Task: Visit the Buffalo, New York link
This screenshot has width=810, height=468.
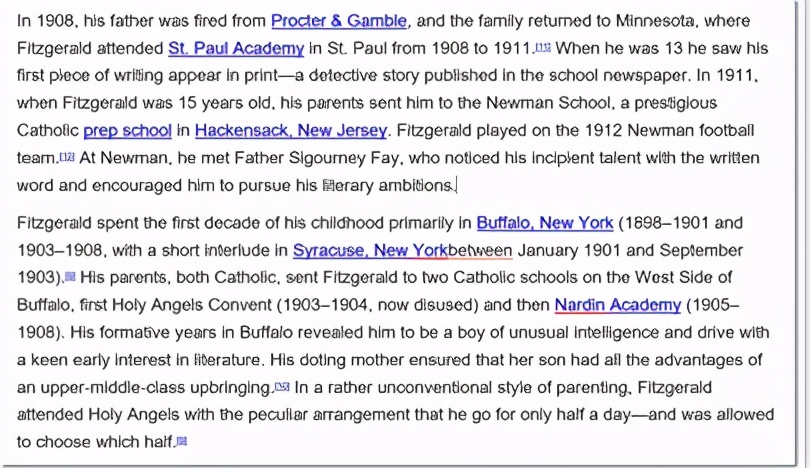Action: (x=544, y=223)
